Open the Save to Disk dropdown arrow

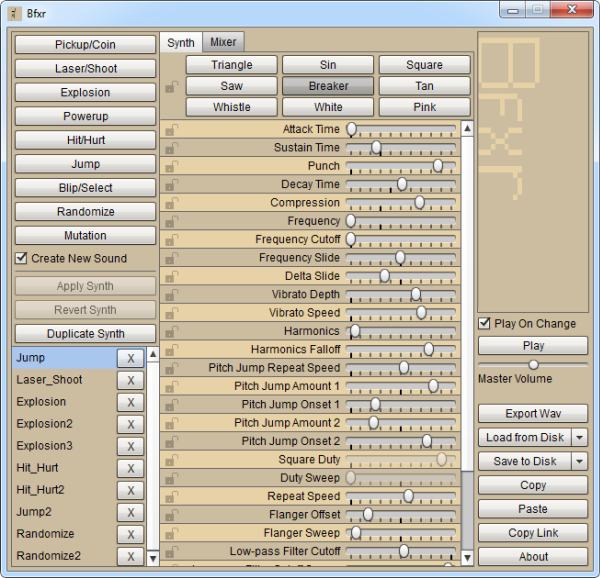pyautogui.click(x=579, y=461)
